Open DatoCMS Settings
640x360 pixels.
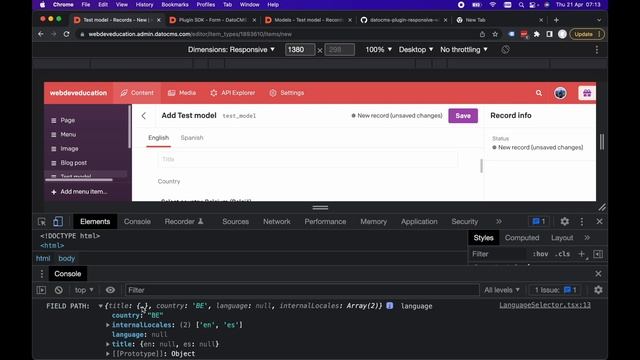tap(287, 93)
